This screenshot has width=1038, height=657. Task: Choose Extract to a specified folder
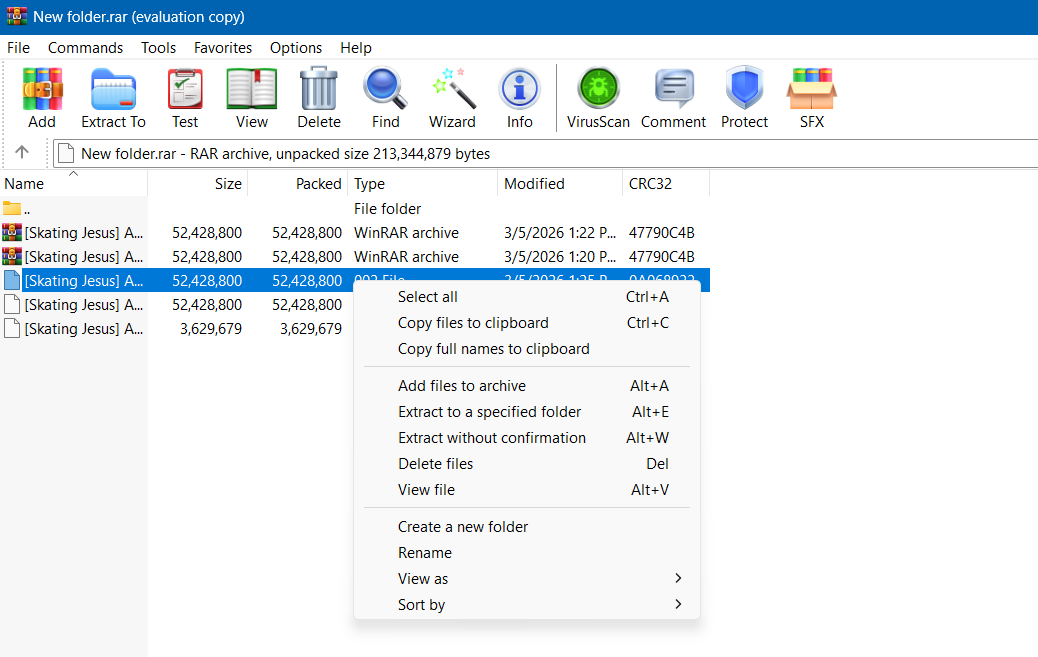(x=527, y=412)
